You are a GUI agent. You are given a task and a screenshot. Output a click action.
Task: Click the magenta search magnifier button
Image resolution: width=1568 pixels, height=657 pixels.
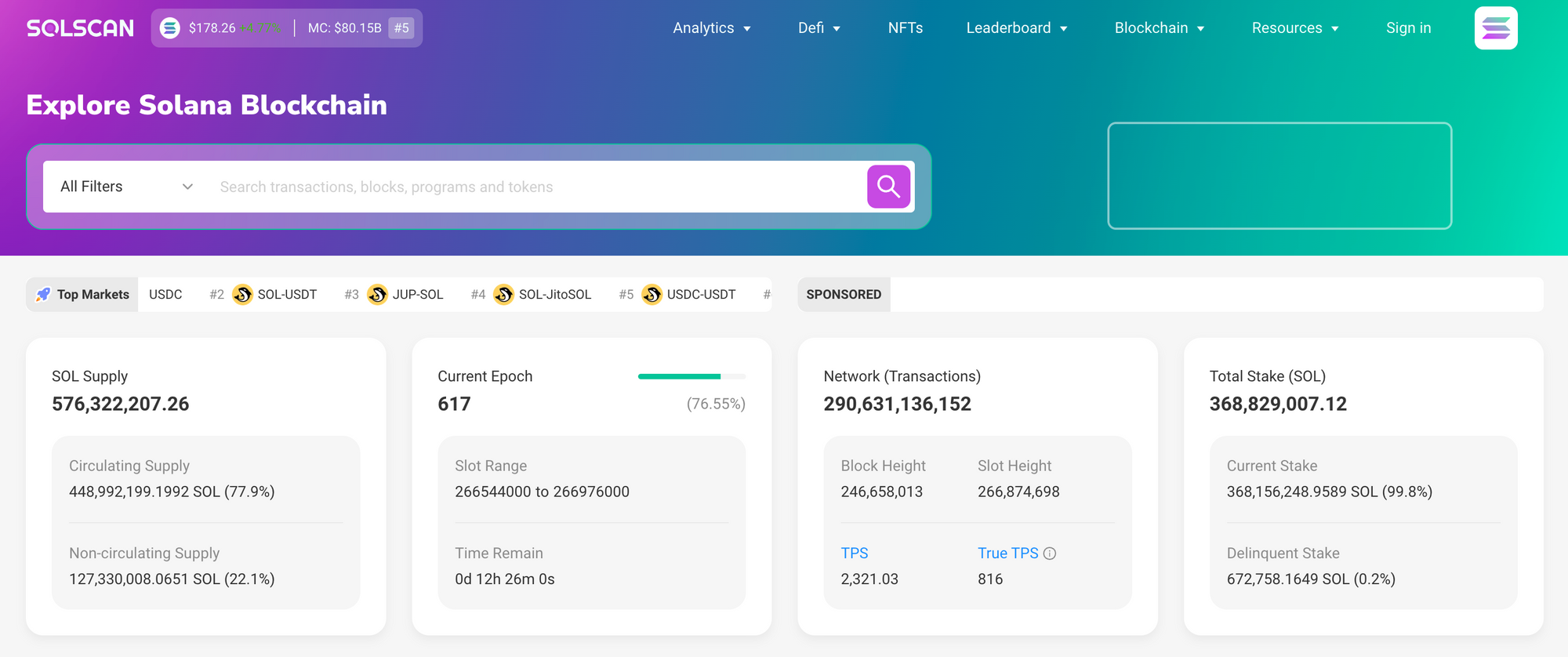coord(888,187)
